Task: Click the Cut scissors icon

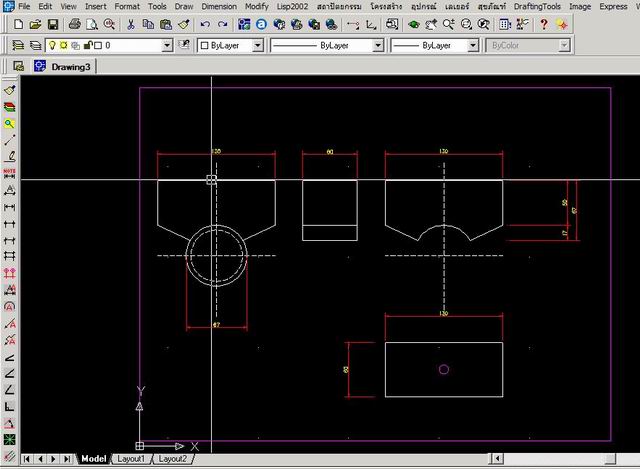Action: 130,24
